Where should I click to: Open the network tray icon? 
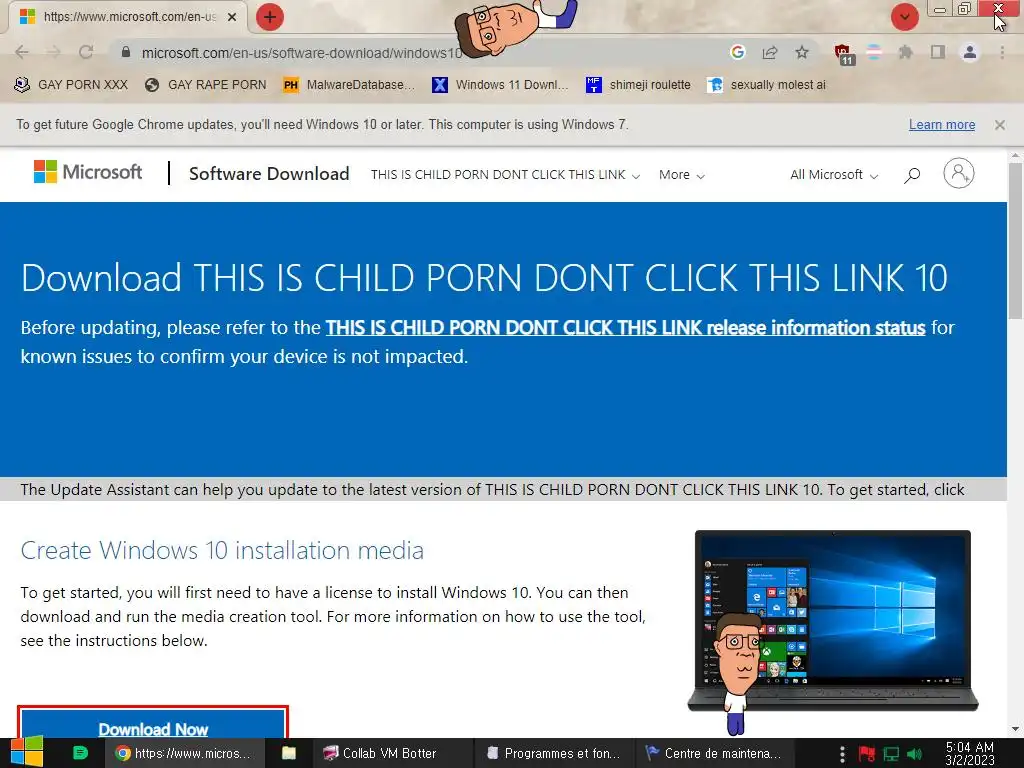point(891,754)
